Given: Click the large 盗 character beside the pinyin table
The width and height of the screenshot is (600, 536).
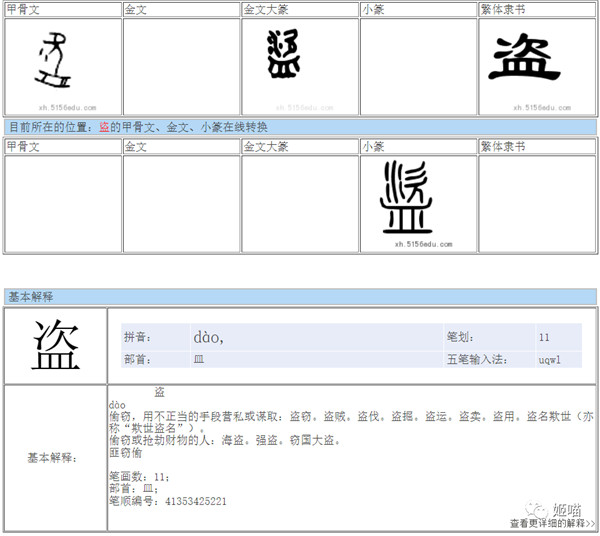Looking at the screenshot, I should tap(56, 345).
